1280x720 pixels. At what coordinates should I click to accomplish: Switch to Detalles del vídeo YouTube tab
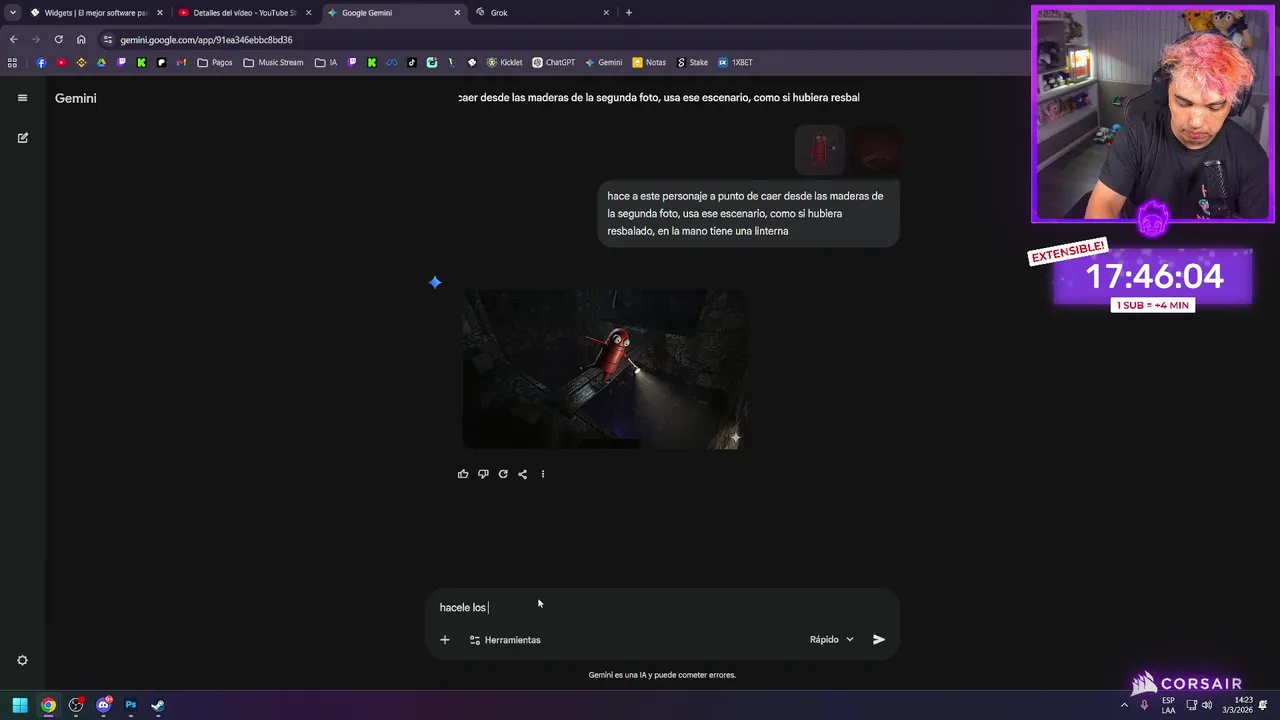coord(245,13)
